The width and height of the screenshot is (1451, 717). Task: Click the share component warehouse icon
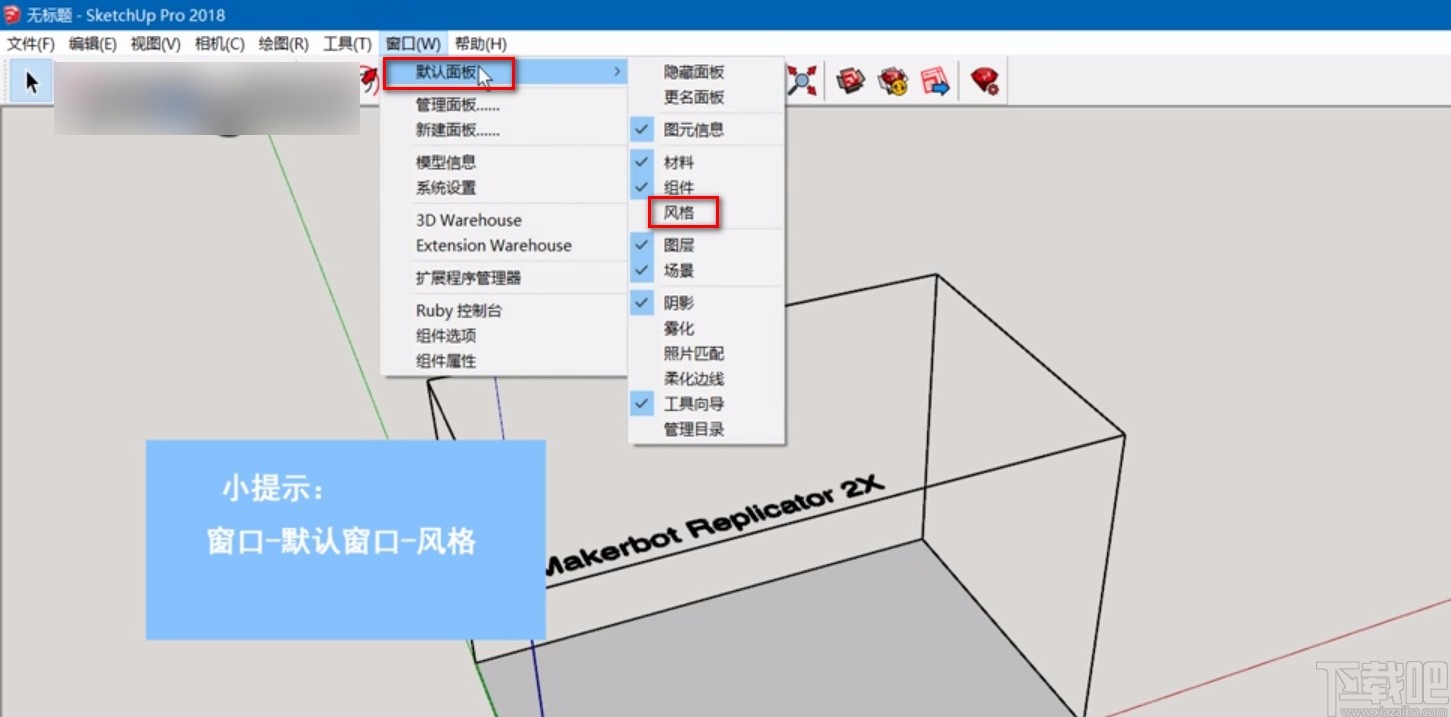click(x=893, y=80)
